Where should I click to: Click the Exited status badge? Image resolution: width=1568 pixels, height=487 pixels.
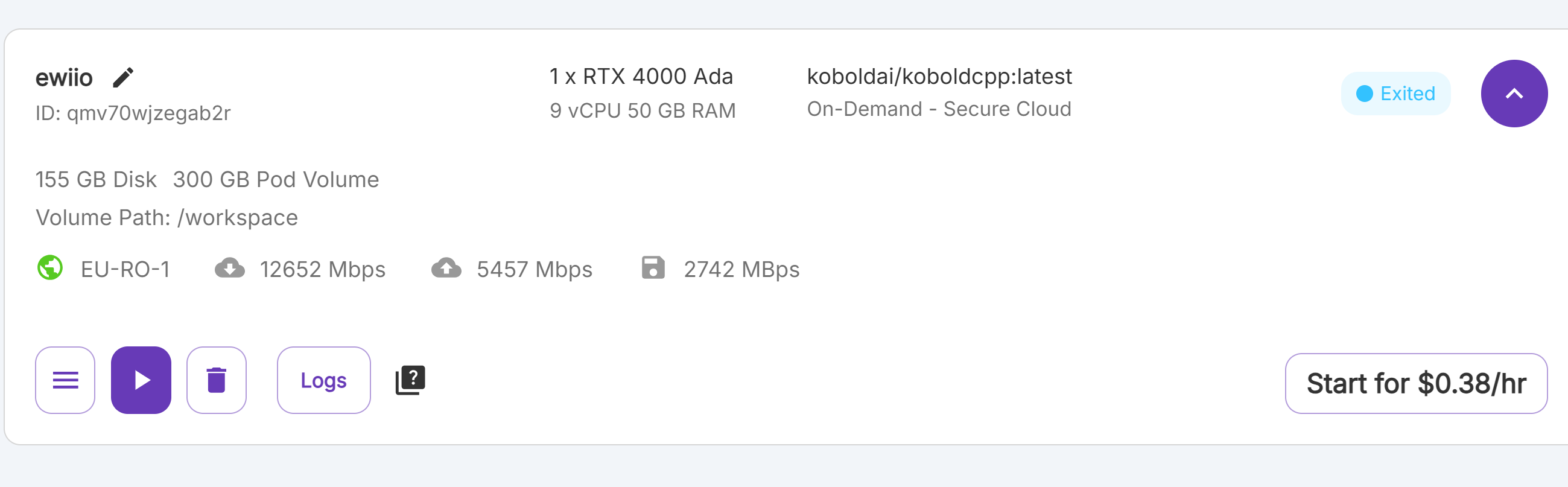coord(1395,94)
